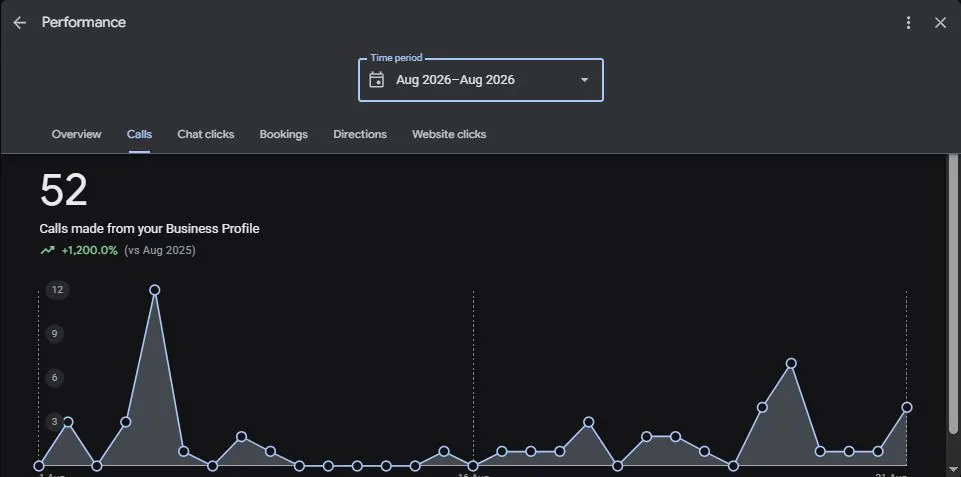961x477 pixels.
Task: Go back using the arrow beside Performance
Action: coord(20,23)
